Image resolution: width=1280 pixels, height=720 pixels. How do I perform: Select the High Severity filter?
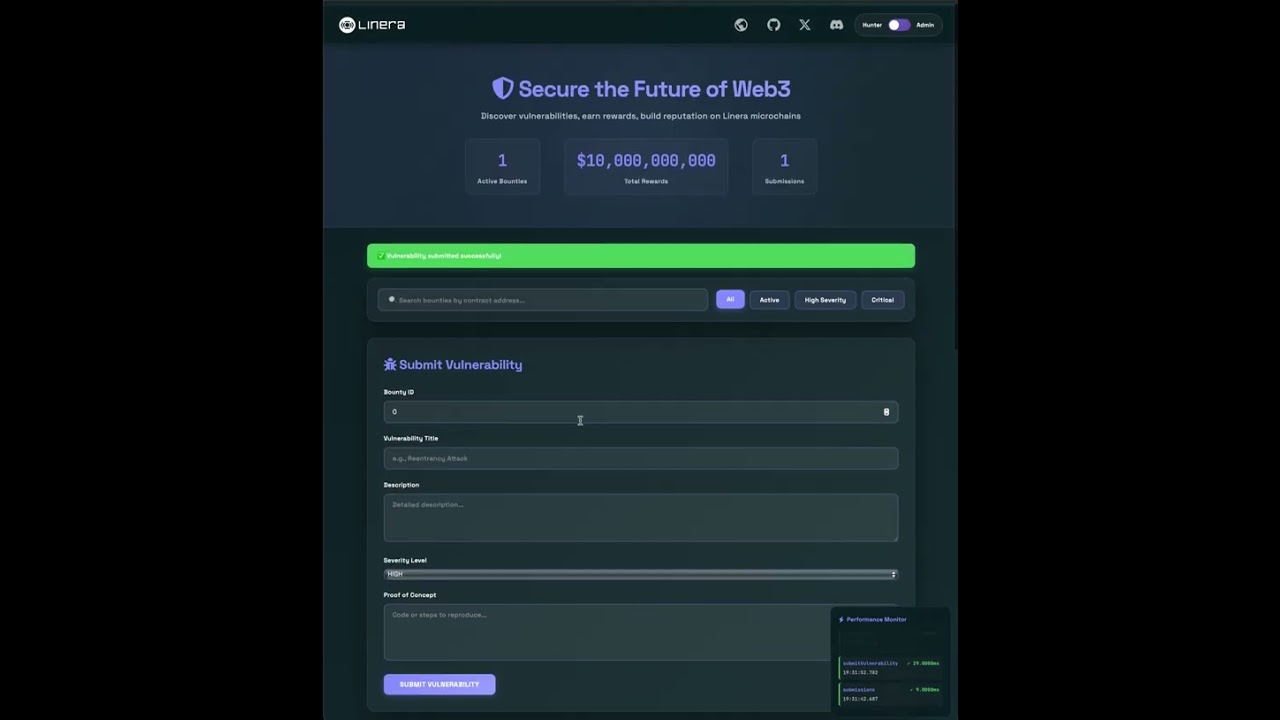point(825,299)
